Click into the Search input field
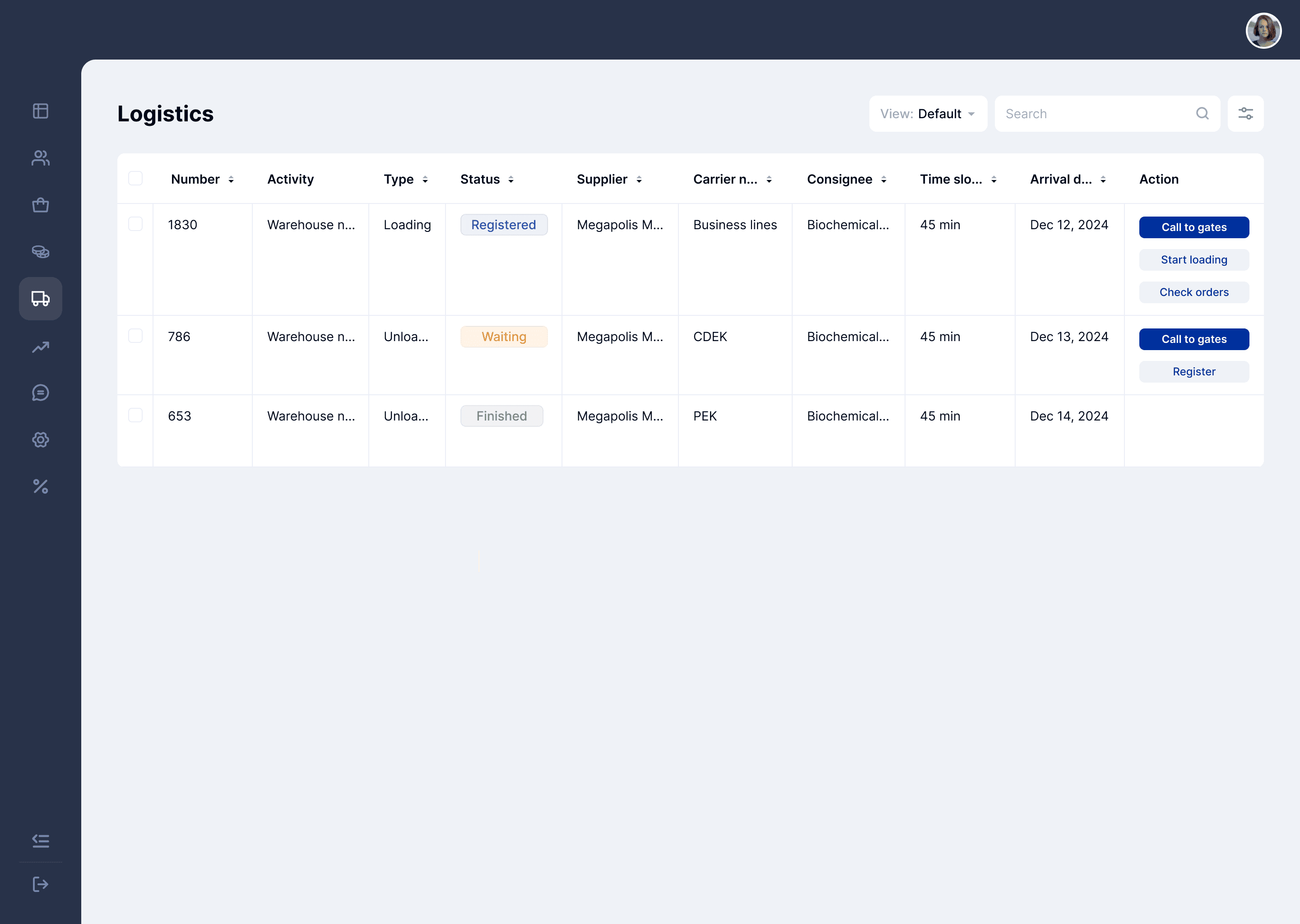The height and width of the screenshot is (924, 1300). (x=1096, y=114)
